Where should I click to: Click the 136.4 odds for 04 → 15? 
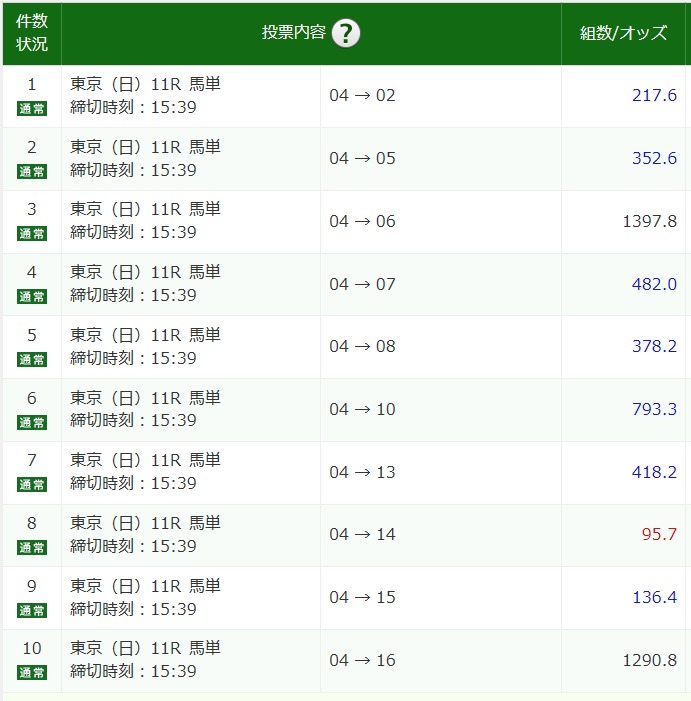[654, 597]
